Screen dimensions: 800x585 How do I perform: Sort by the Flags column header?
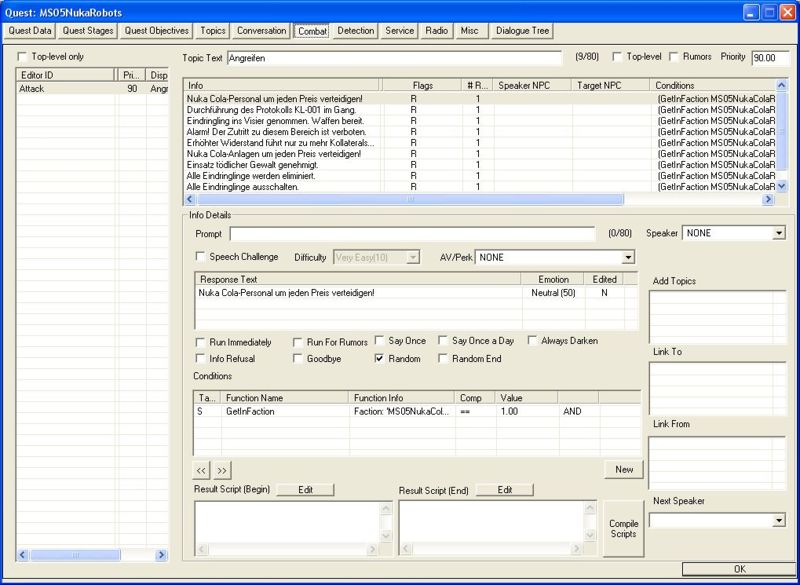[422, 86]
